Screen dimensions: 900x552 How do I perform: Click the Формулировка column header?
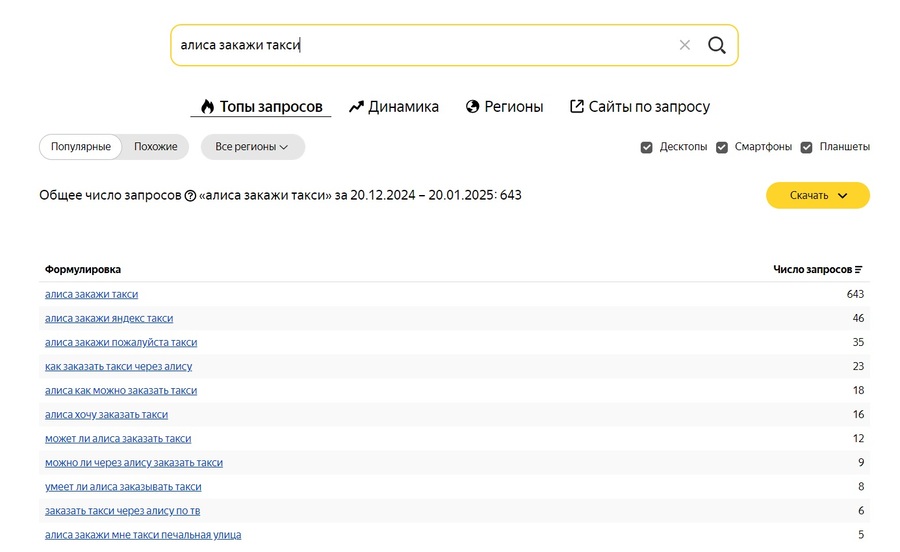[x=83, y=270]
